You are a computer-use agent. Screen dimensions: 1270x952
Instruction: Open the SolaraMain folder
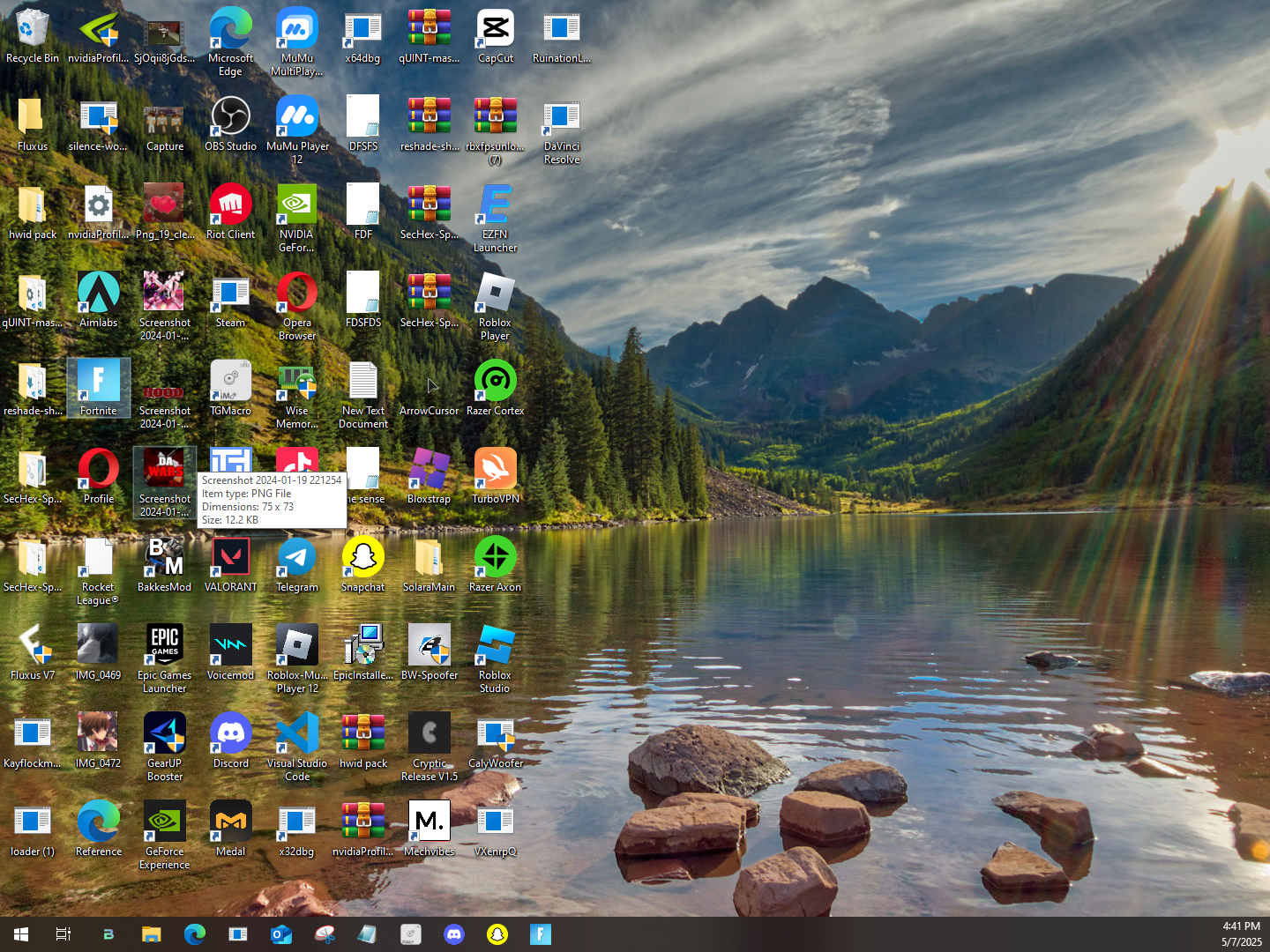pyautogui.click(x=430, y=564)
